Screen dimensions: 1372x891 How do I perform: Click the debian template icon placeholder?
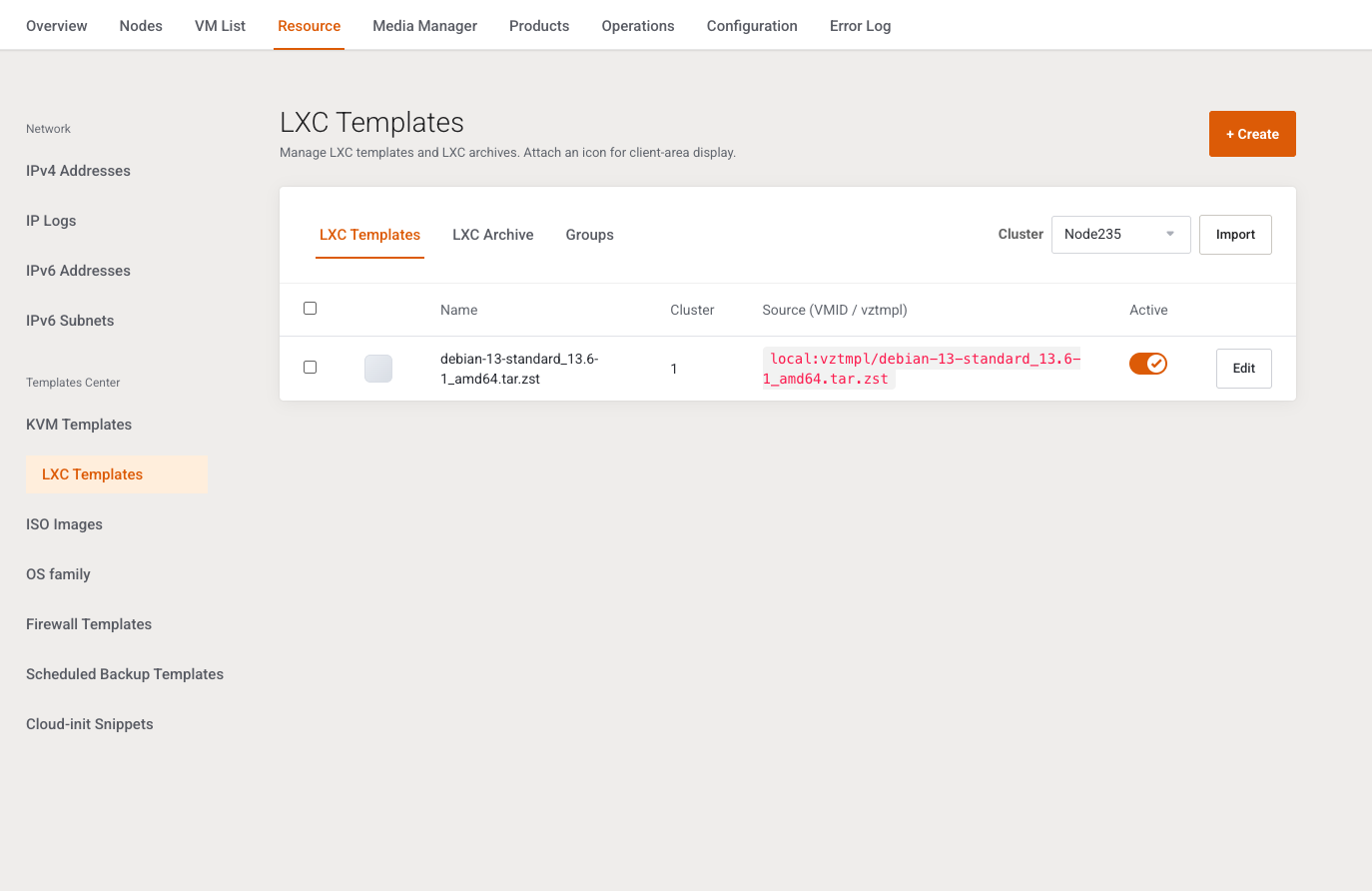(378, 369)
